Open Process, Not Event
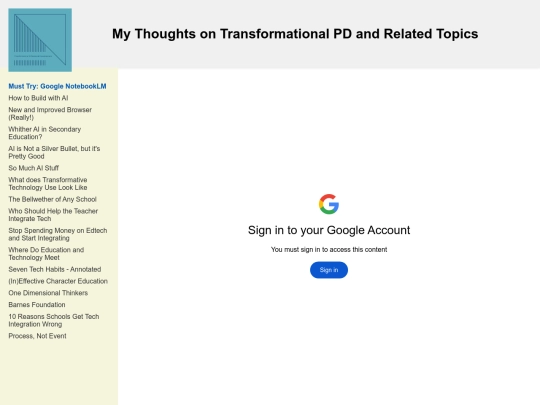 pyautogui.click(x=37, y=336)
